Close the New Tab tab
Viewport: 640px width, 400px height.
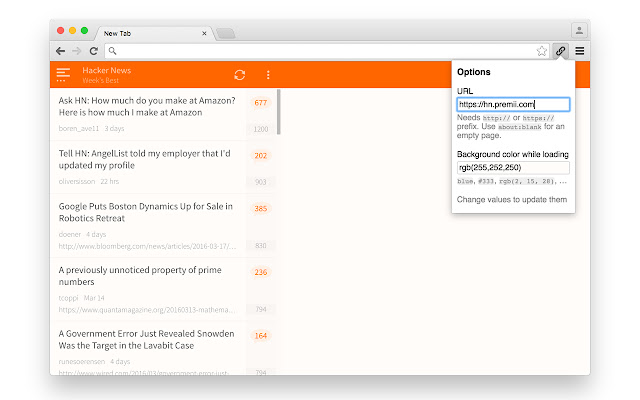(x=204, y=33)
